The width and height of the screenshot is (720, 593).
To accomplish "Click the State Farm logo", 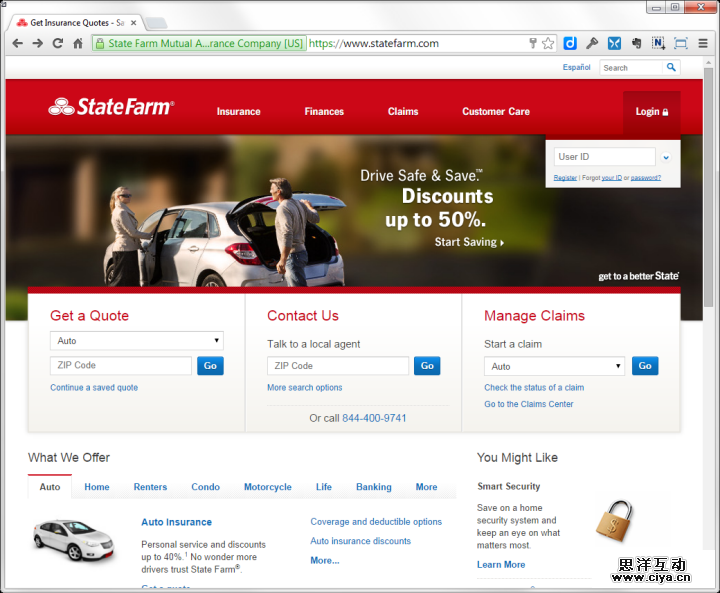I will 111,107.
